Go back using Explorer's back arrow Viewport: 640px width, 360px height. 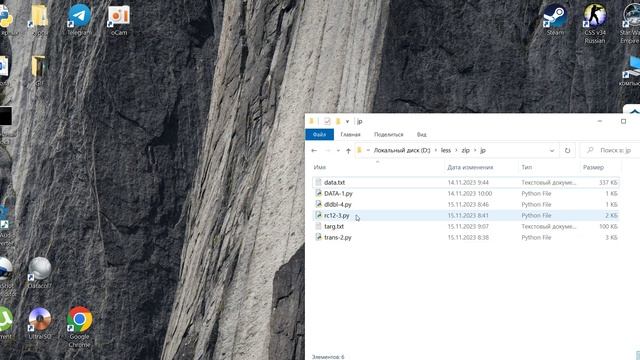click(314, 151)
